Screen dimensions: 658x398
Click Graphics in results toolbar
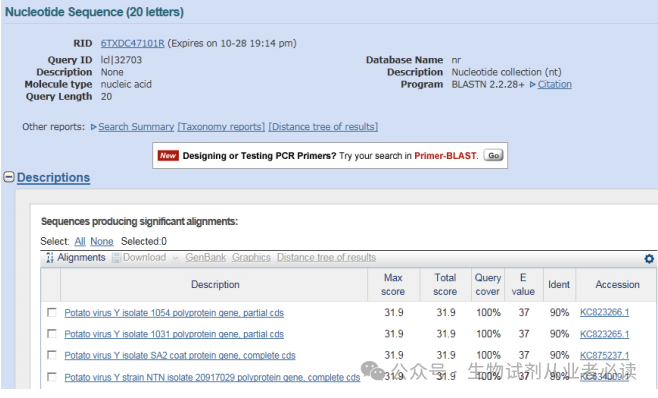pos(251,257)
